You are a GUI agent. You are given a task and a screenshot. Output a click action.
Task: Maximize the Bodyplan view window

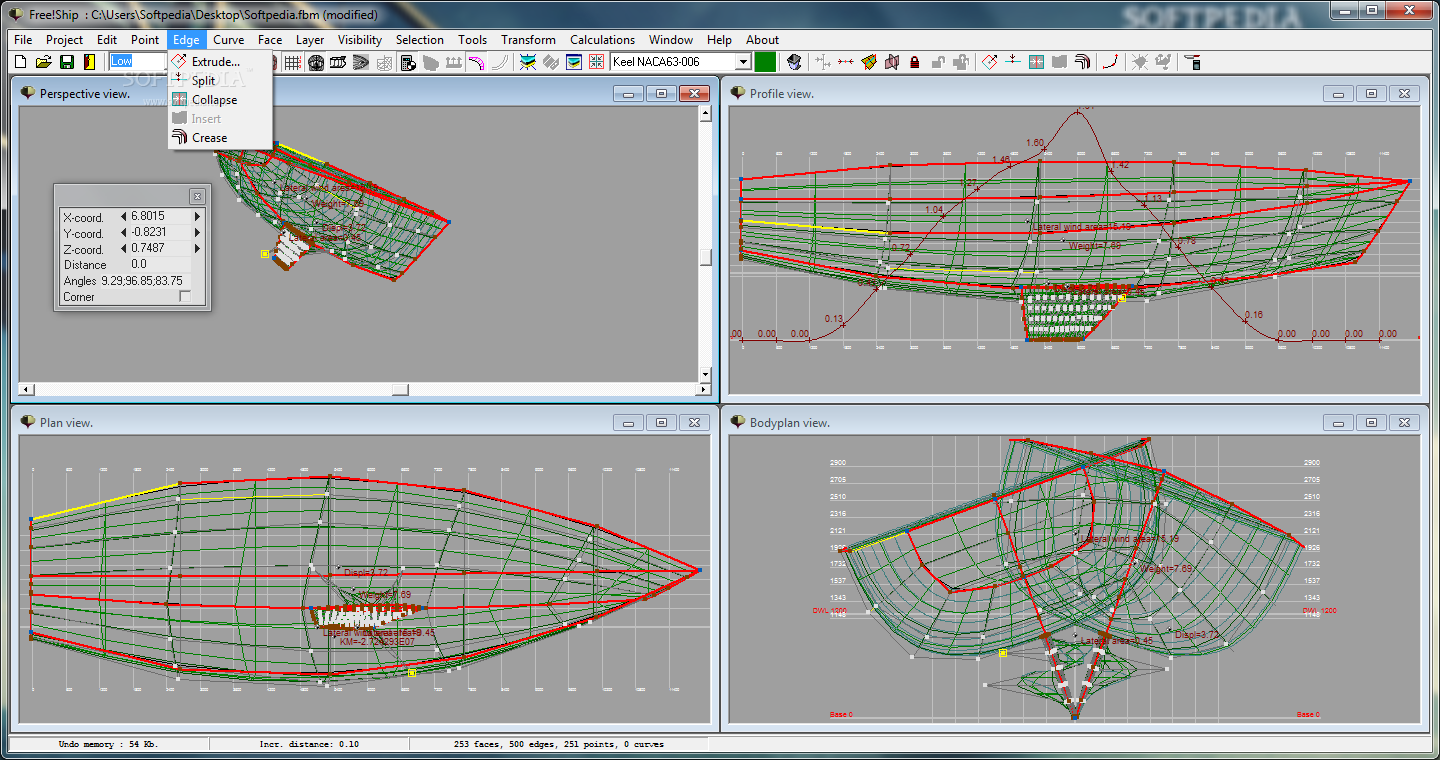point(1371,423)
